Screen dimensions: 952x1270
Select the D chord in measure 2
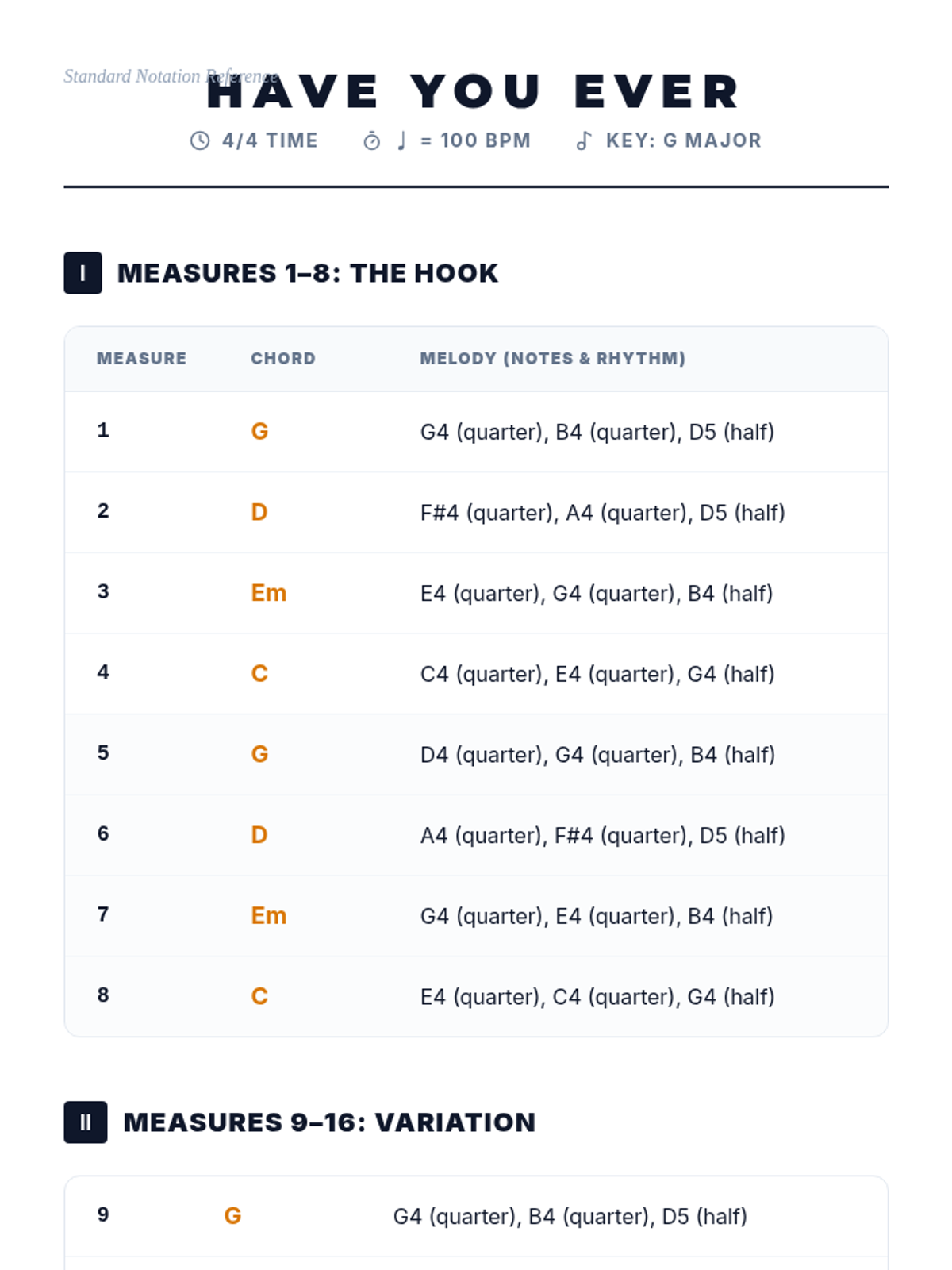(x=259, y=513)
